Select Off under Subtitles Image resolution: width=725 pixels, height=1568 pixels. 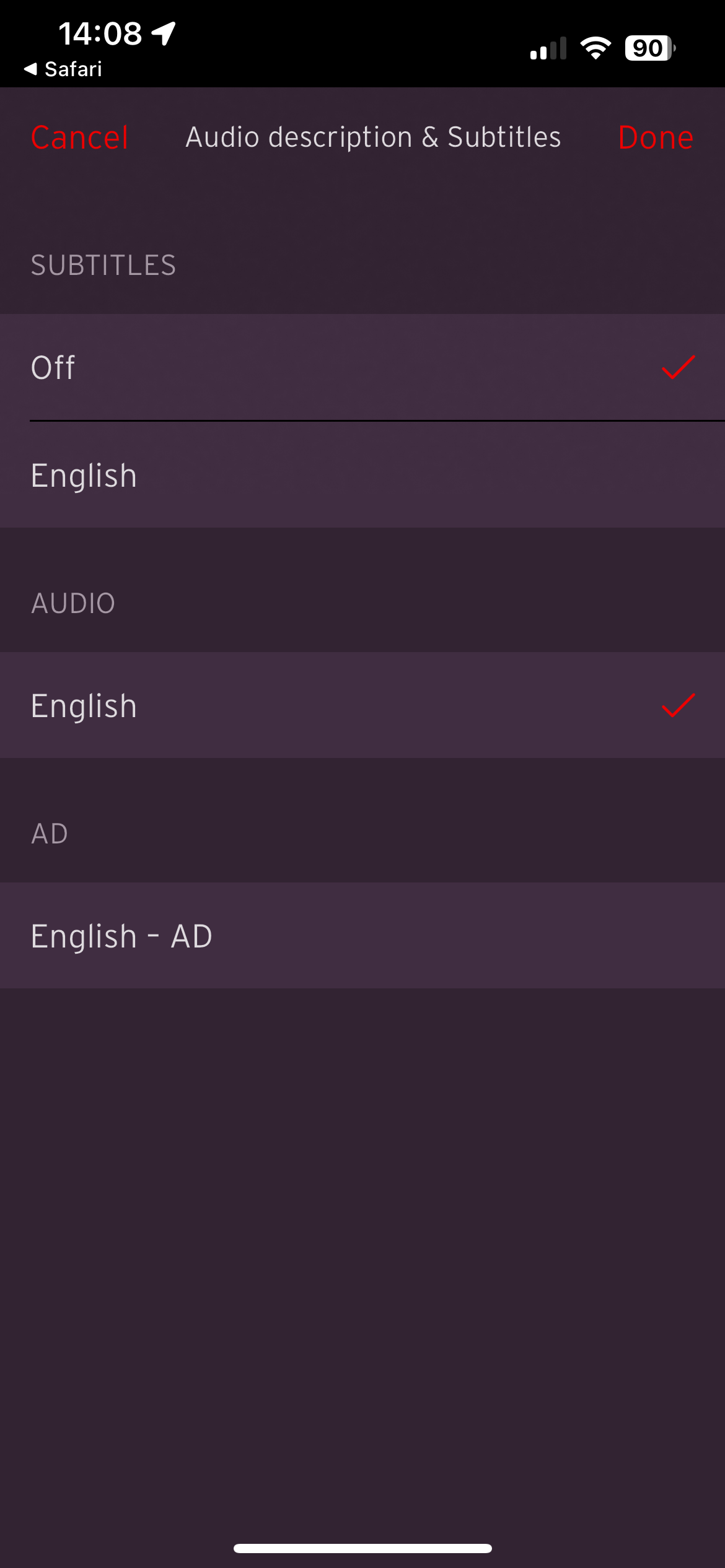click(362, 367)
